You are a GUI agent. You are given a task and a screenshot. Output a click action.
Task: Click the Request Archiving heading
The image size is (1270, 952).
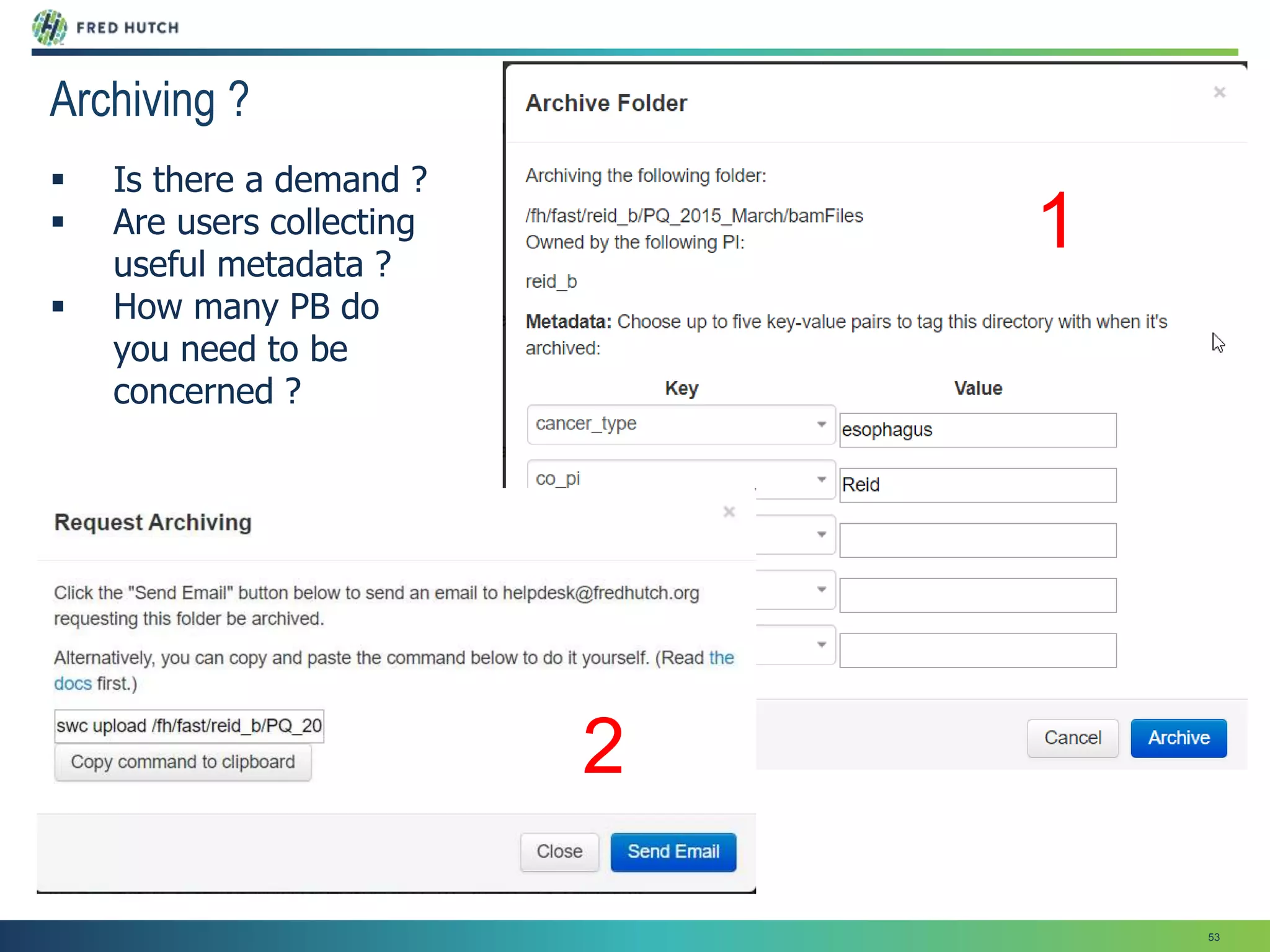click(153, 522)
